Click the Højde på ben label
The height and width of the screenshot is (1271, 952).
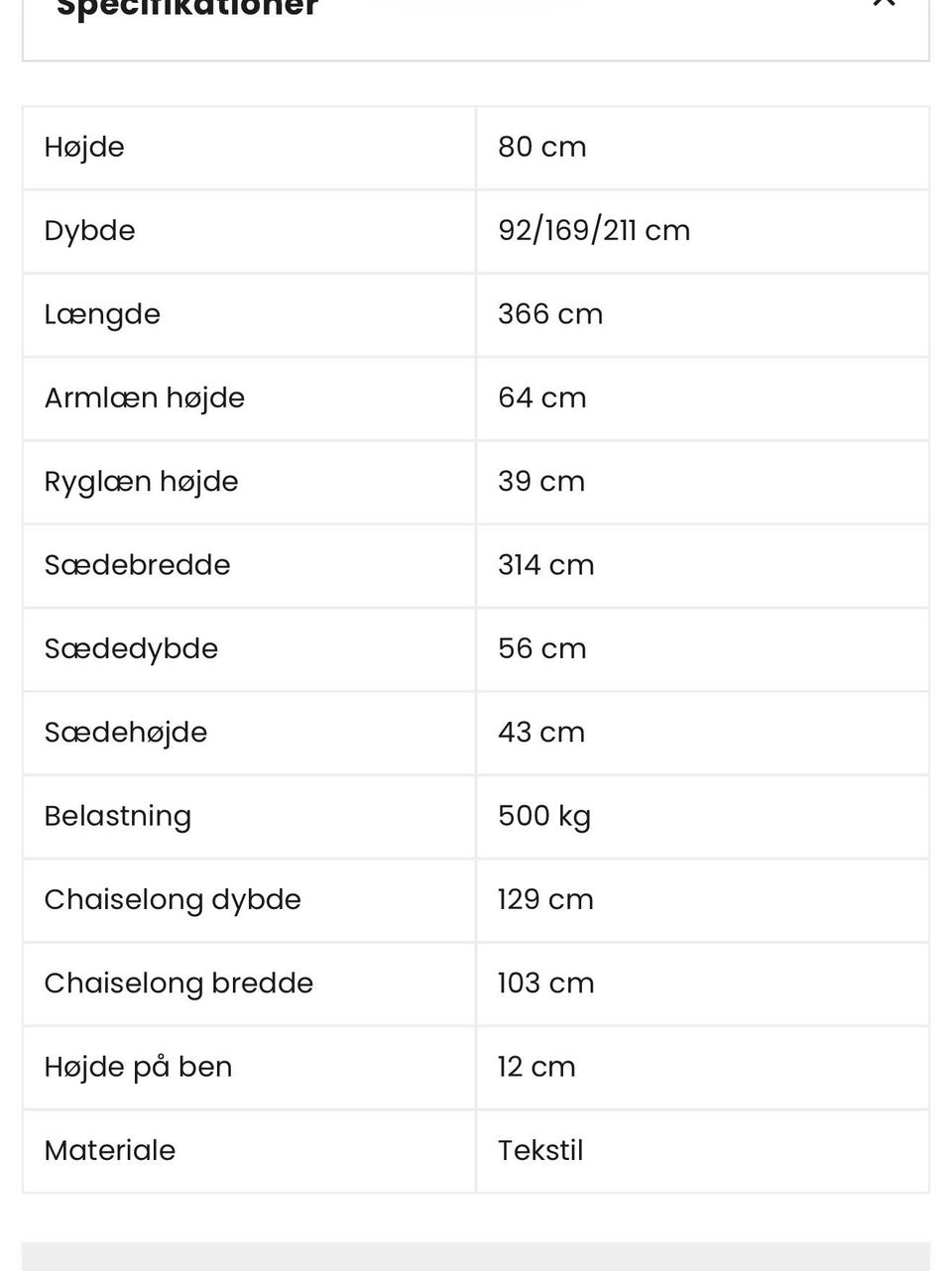coord(138,1067)
